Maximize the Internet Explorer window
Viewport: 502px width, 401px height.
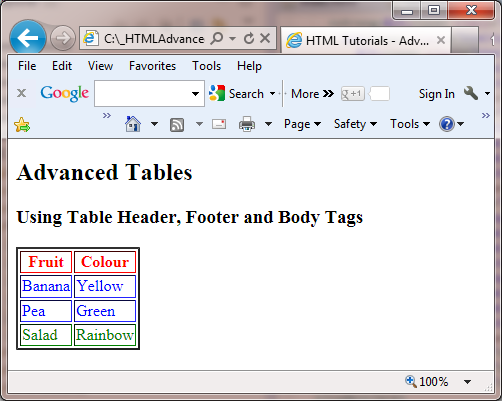tap(434, 11)
